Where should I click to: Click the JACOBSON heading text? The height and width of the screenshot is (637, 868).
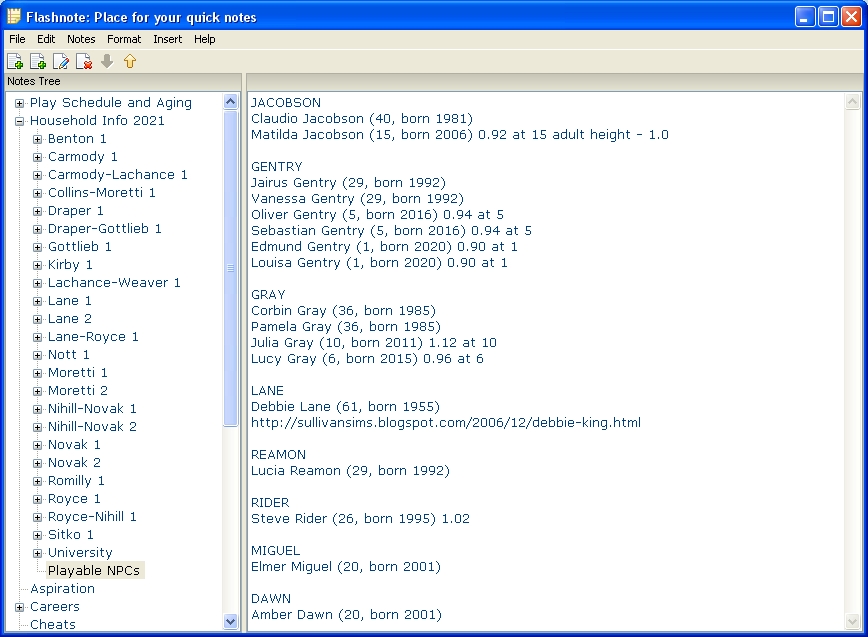286,103
